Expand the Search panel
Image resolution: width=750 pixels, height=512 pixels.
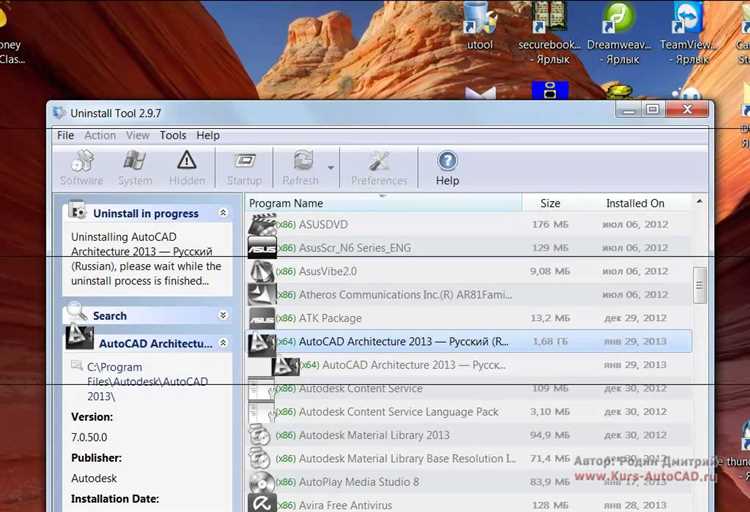(x=223, y=315)
